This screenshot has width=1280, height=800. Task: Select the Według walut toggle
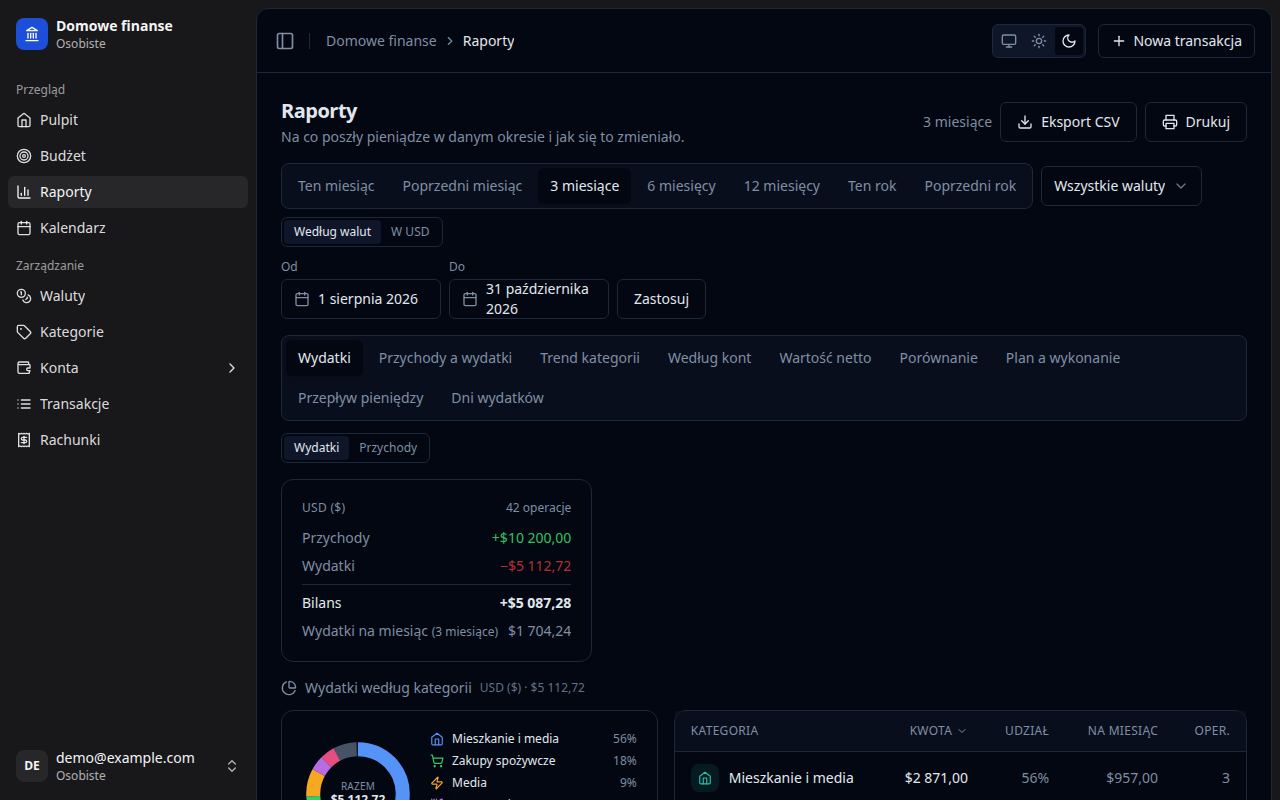click(332, 232)
